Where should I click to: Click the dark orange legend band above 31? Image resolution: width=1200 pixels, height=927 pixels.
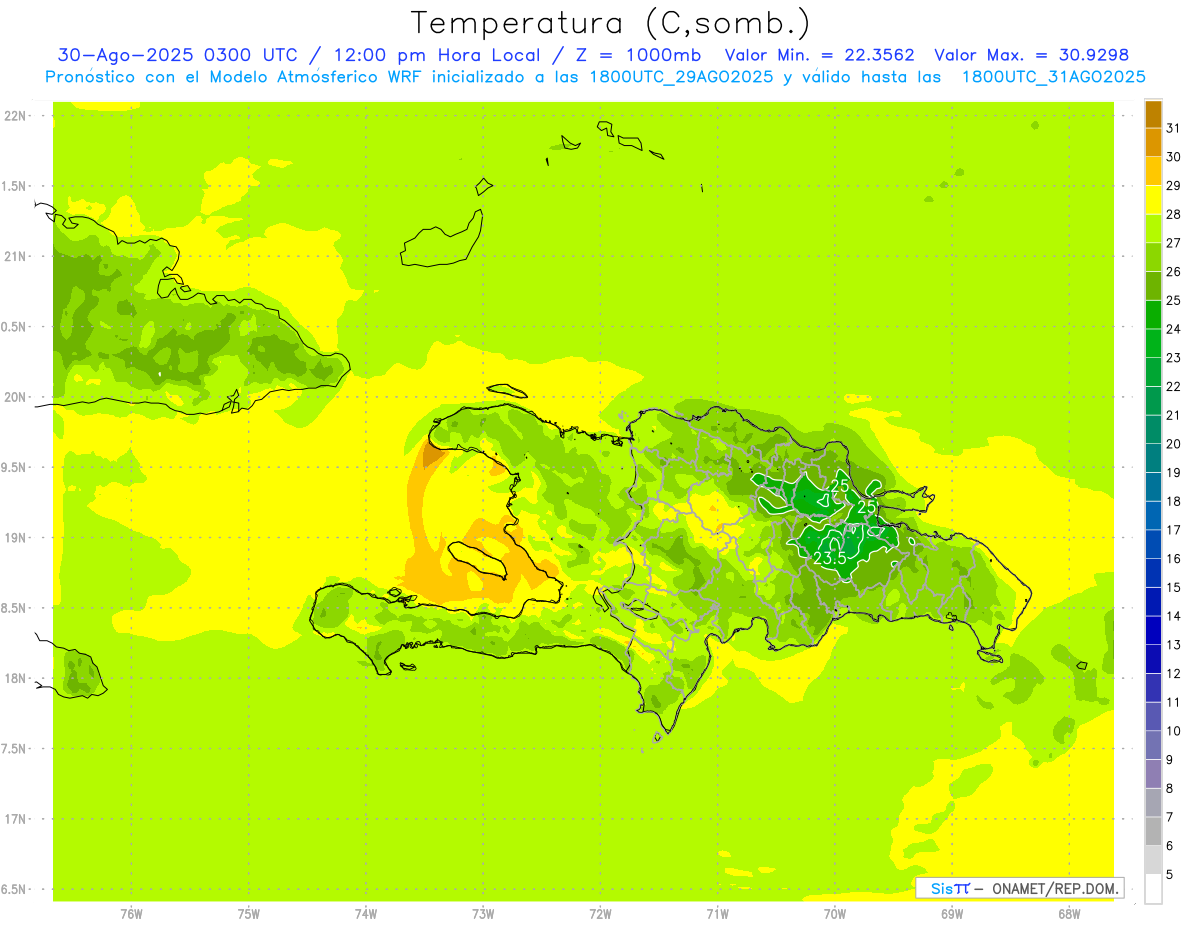point(1153,114)
